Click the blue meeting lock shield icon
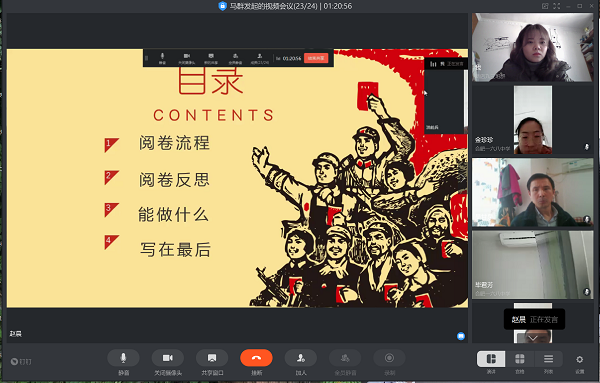 [x=222, y=6]
